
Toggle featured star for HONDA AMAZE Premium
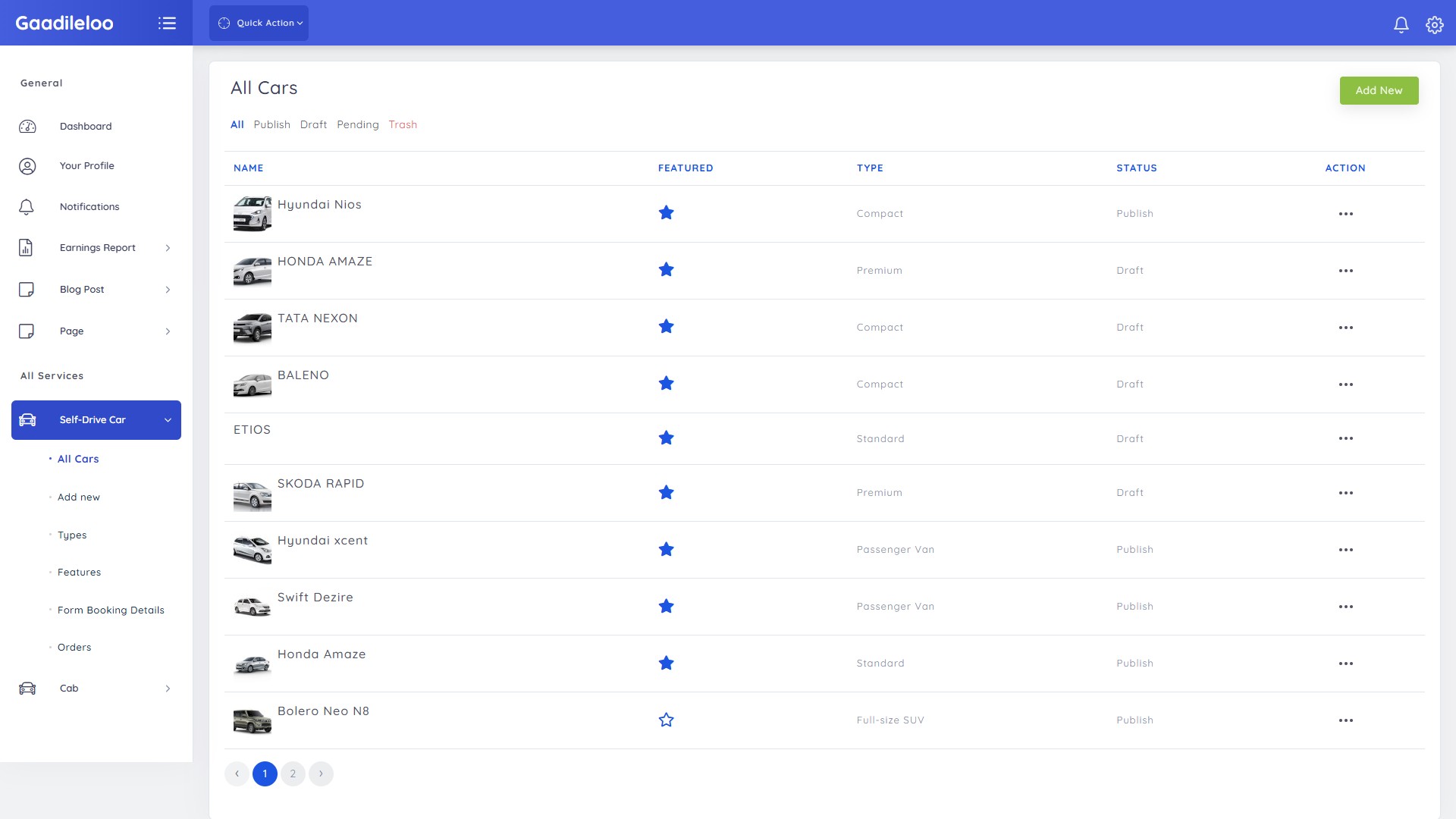click(x=666, y=270)
